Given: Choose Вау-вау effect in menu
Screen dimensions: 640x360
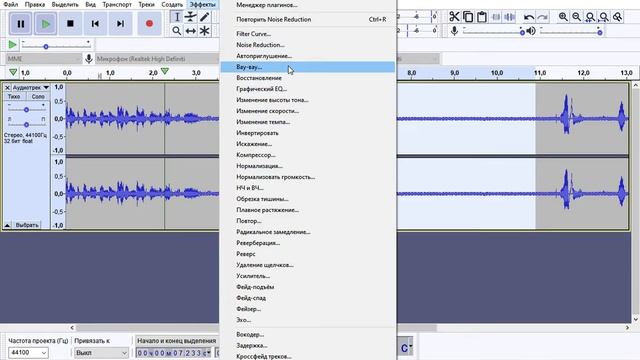Looking at the screenshot, I should pyautogui.click(x=308, y=67).
